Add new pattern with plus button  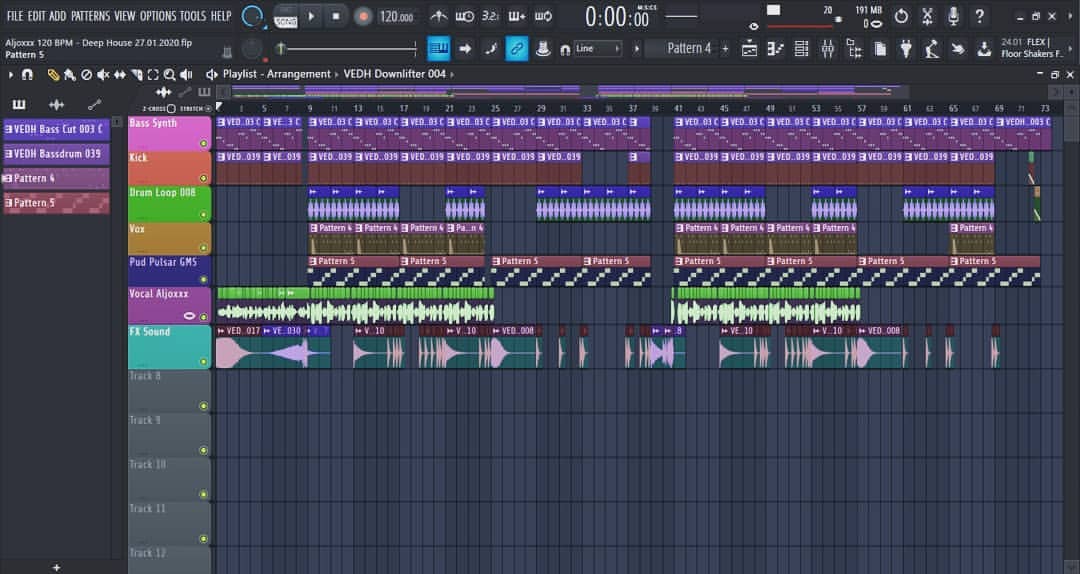pos(725,48)
